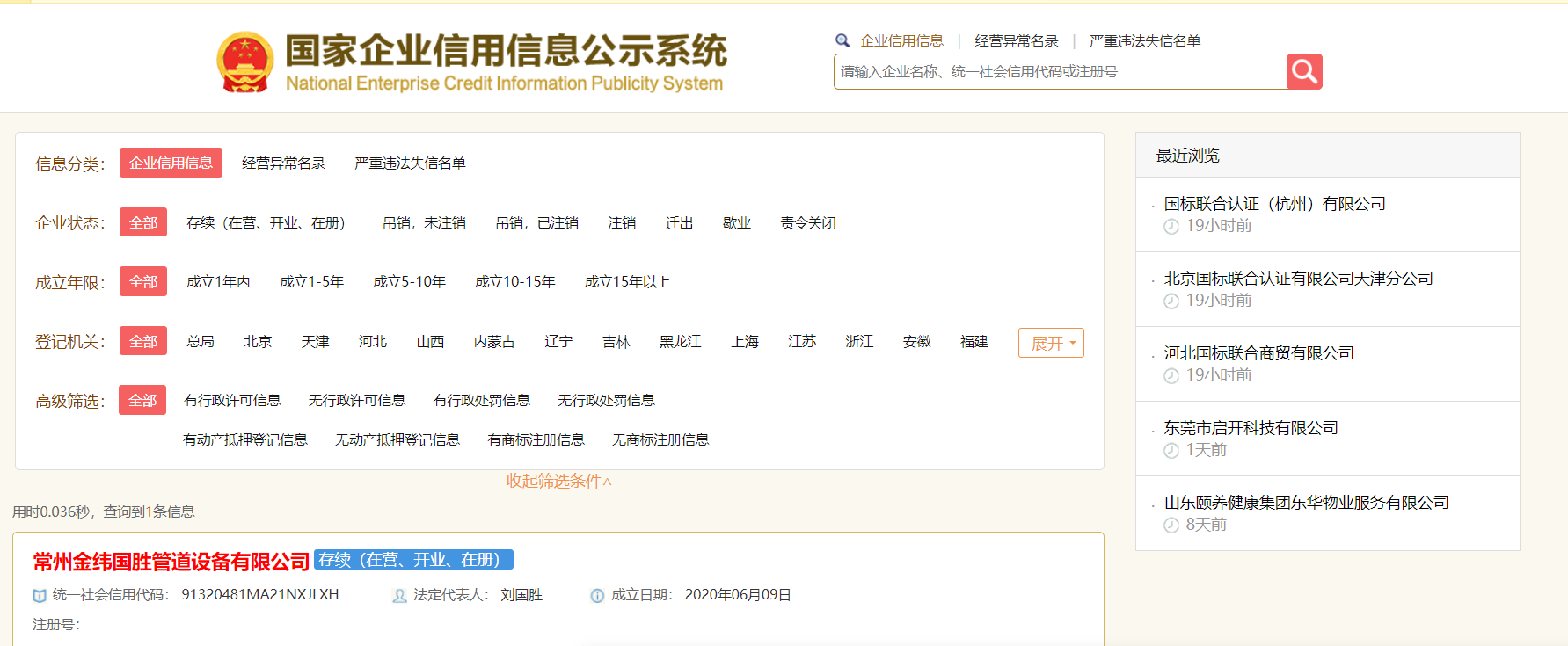This screenshot has width=1568, height=646.
Task: Click the red magnifier search button
Action: pyautogui.click(x=1304, y=71)
